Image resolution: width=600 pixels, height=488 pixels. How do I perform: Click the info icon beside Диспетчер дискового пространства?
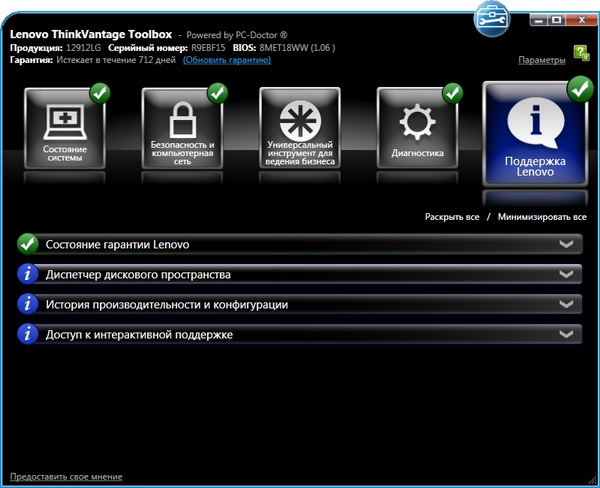28,274
